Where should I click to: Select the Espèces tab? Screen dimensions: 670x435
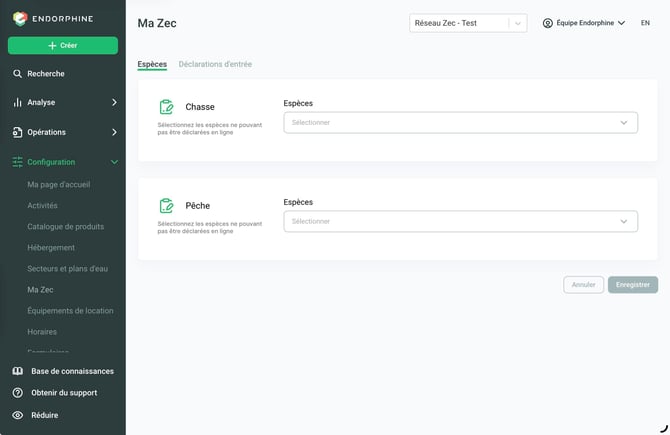[x=152, y=64]
